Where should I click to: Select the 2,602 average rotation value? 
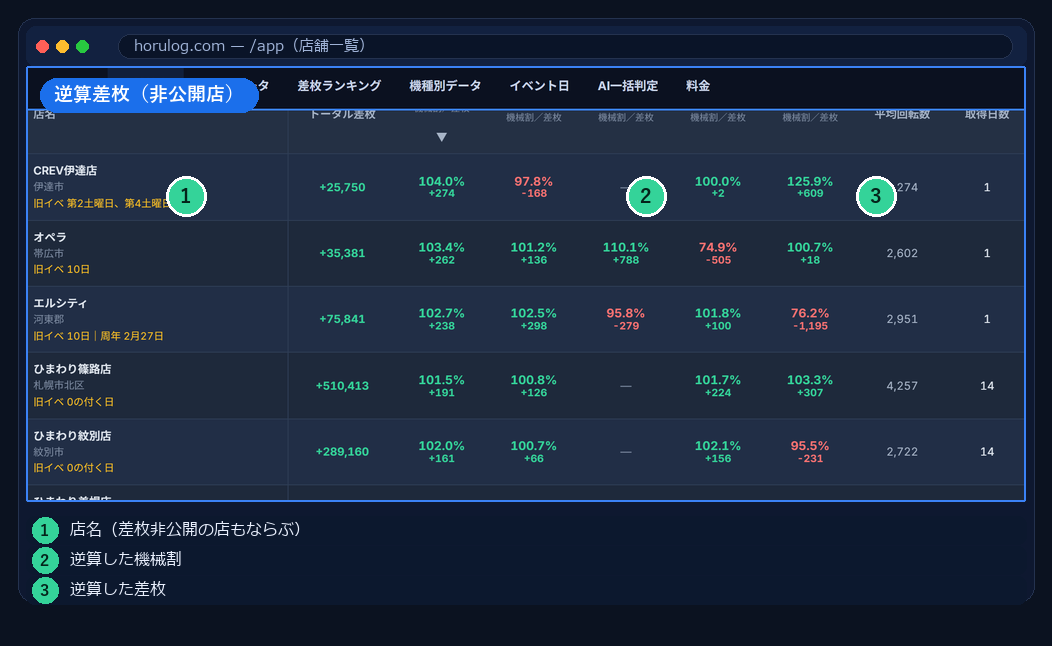(902, 253)
